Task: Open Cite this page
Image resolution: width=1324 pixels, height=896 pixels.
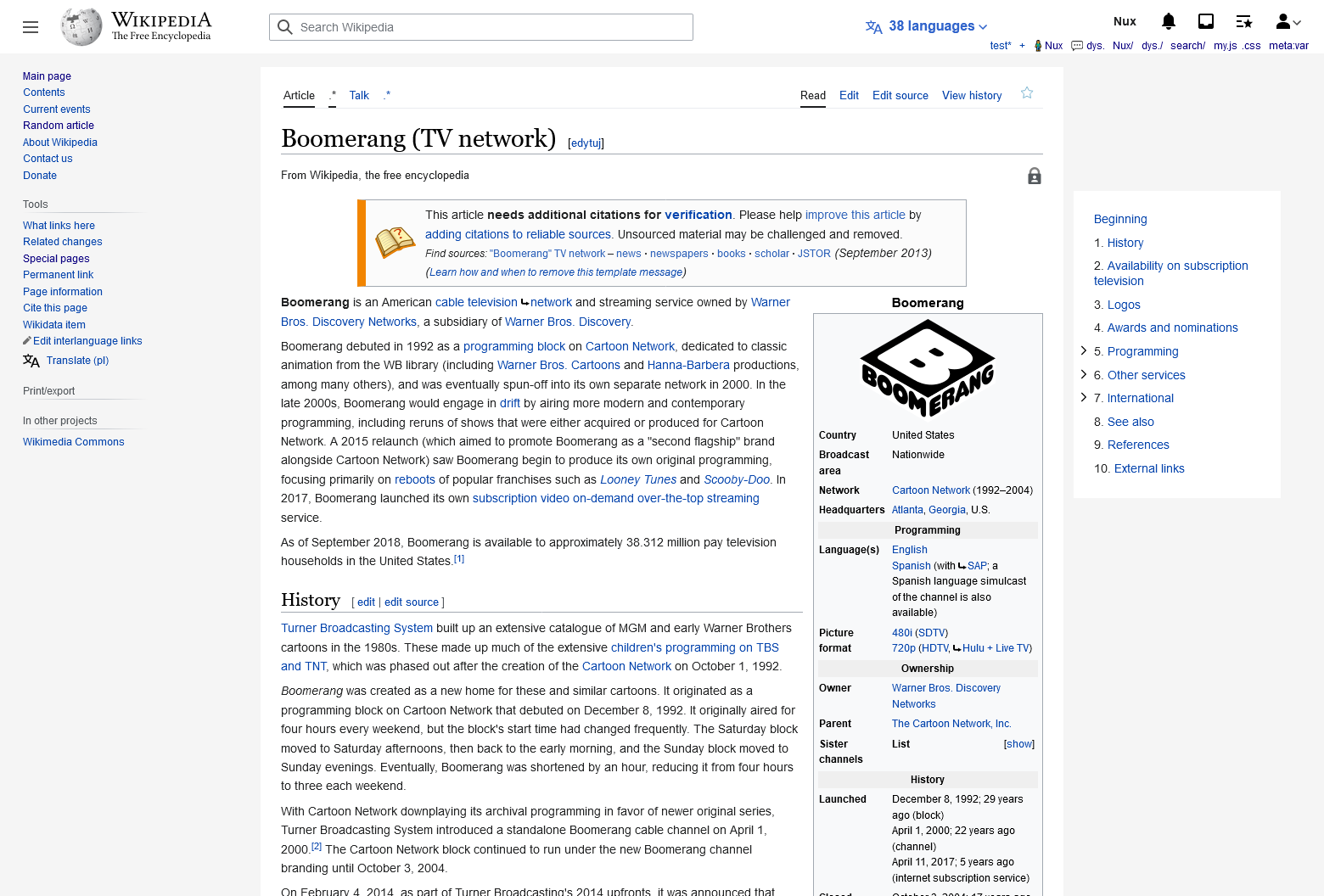Action: coord(55,308)
